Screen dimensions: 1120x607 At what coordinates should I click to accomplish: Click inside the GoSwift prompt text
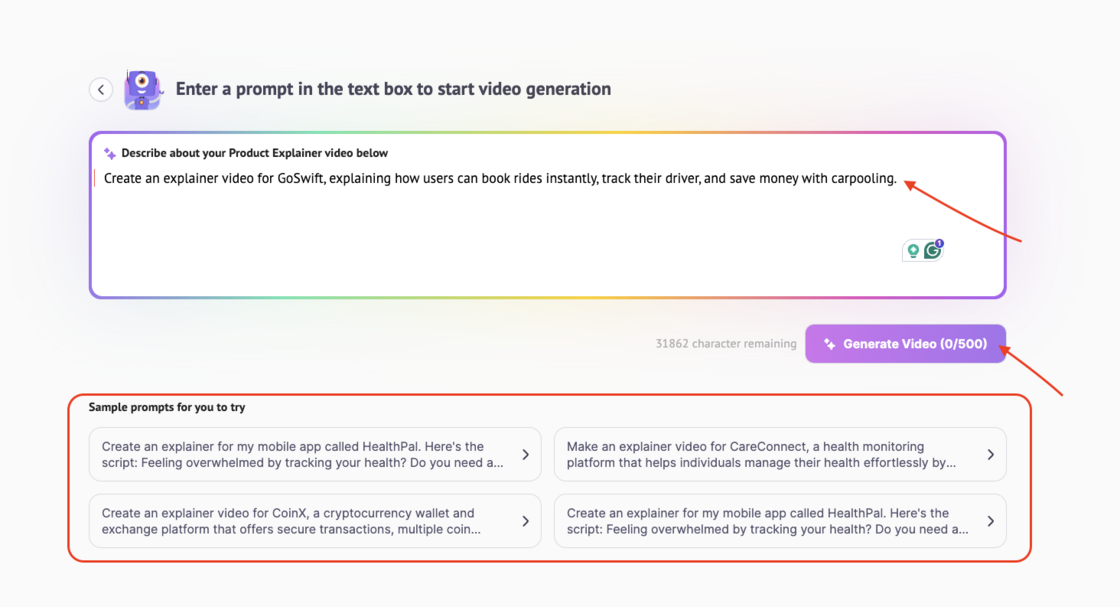click(x=500, y=179)
